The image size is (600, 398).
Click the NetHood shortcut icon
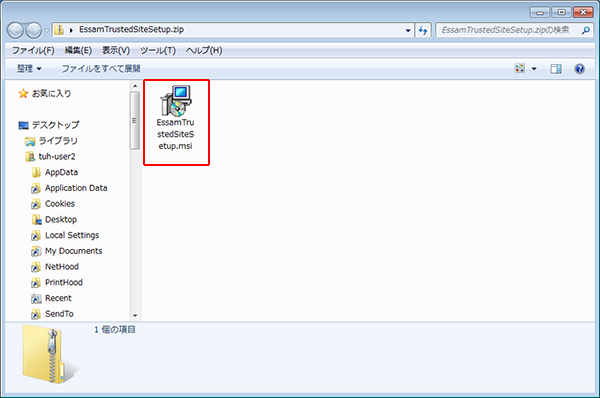(36, 267)
